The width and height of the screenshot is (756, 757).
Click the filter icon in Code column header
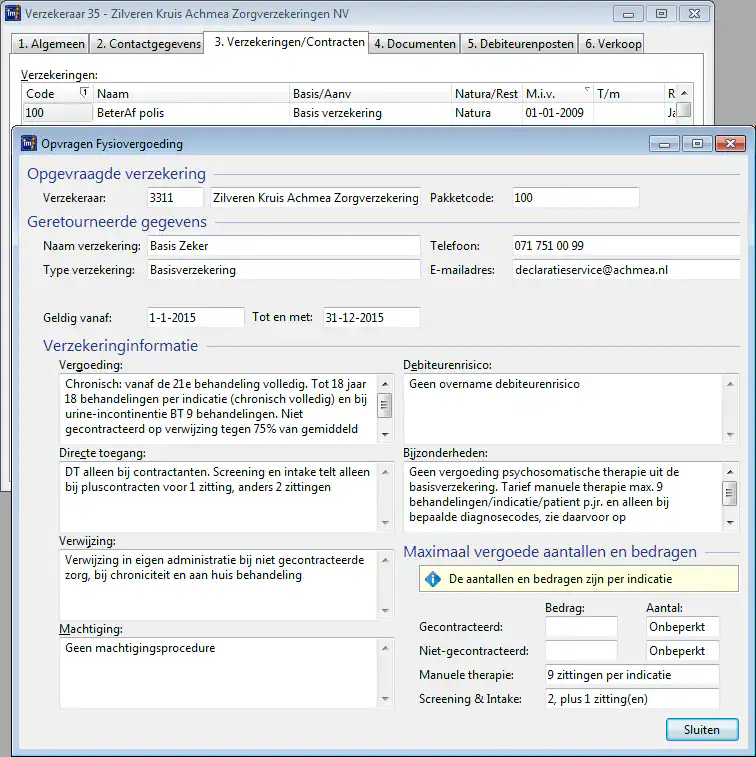(84, 93)
